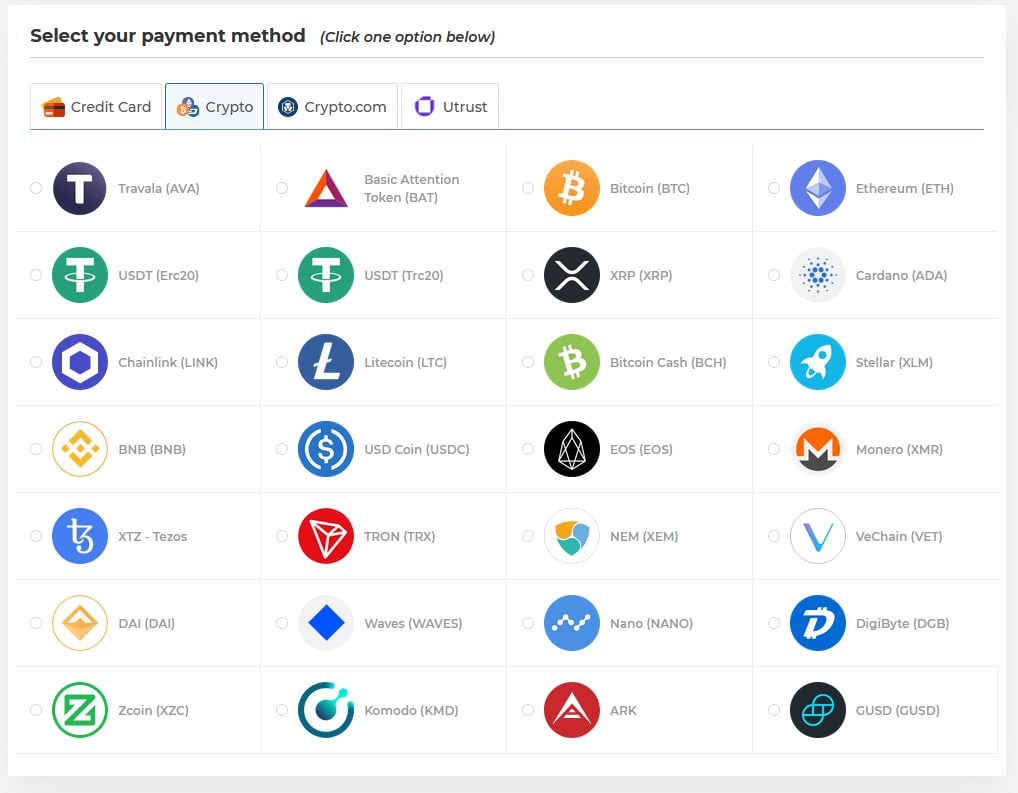Click the "Chainlink (LINK)" label
Image resolution: width=1018 pixels, height=793 pixels.
[168, 362]
